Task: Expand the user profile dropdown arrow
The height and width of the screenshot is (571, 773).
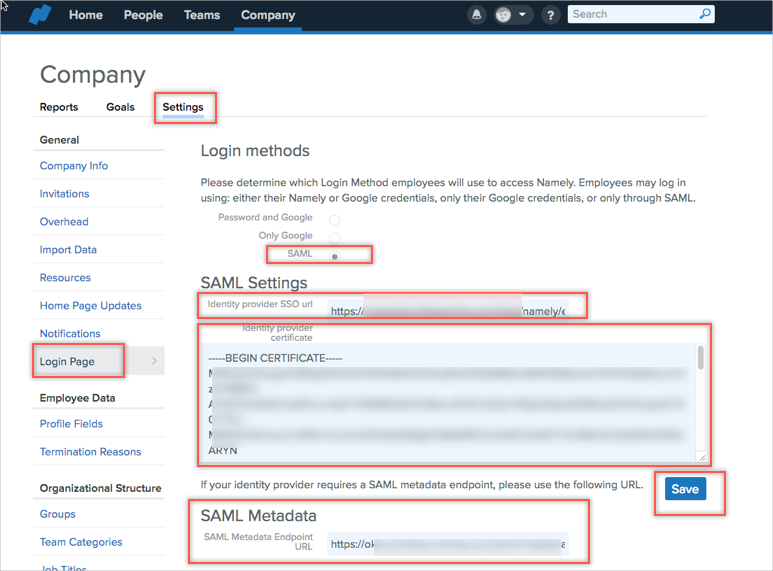Action: pos(523,15)
